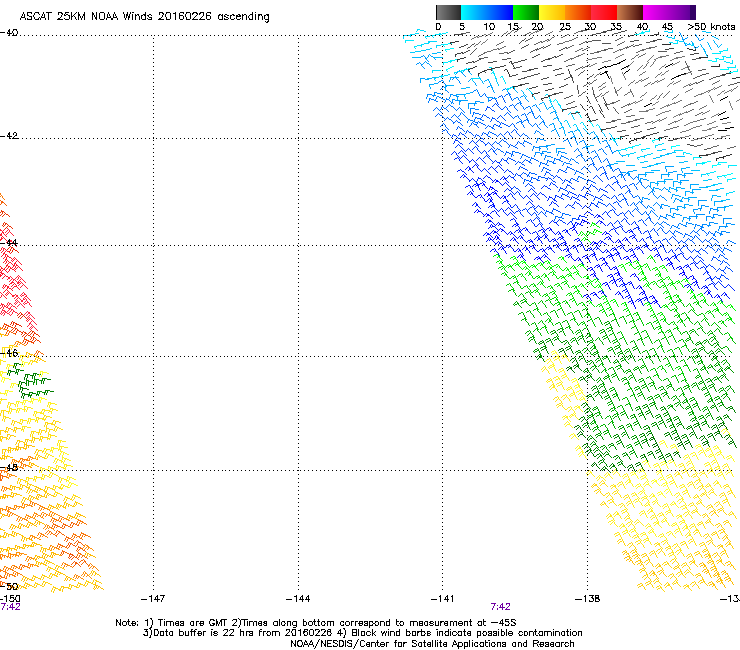Screen dimensions: 740x650
Task: Select the -138 longitude axis label
Action: pyautogui.click(x=588, y=599)
